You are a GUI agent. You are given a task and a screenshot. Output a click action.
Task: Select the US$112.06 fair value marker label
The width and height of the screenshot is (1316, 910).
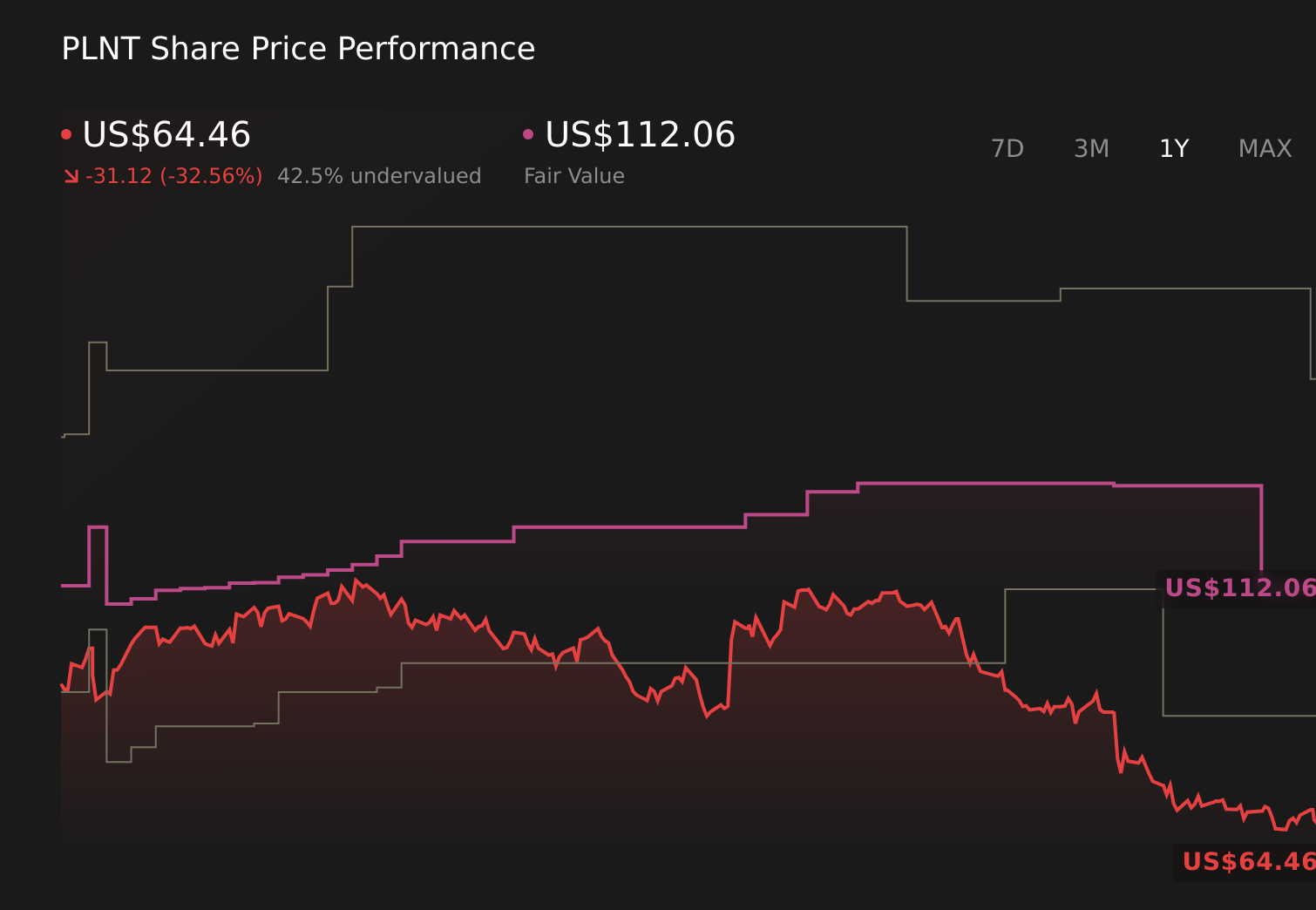click(x=1238, y=589)
